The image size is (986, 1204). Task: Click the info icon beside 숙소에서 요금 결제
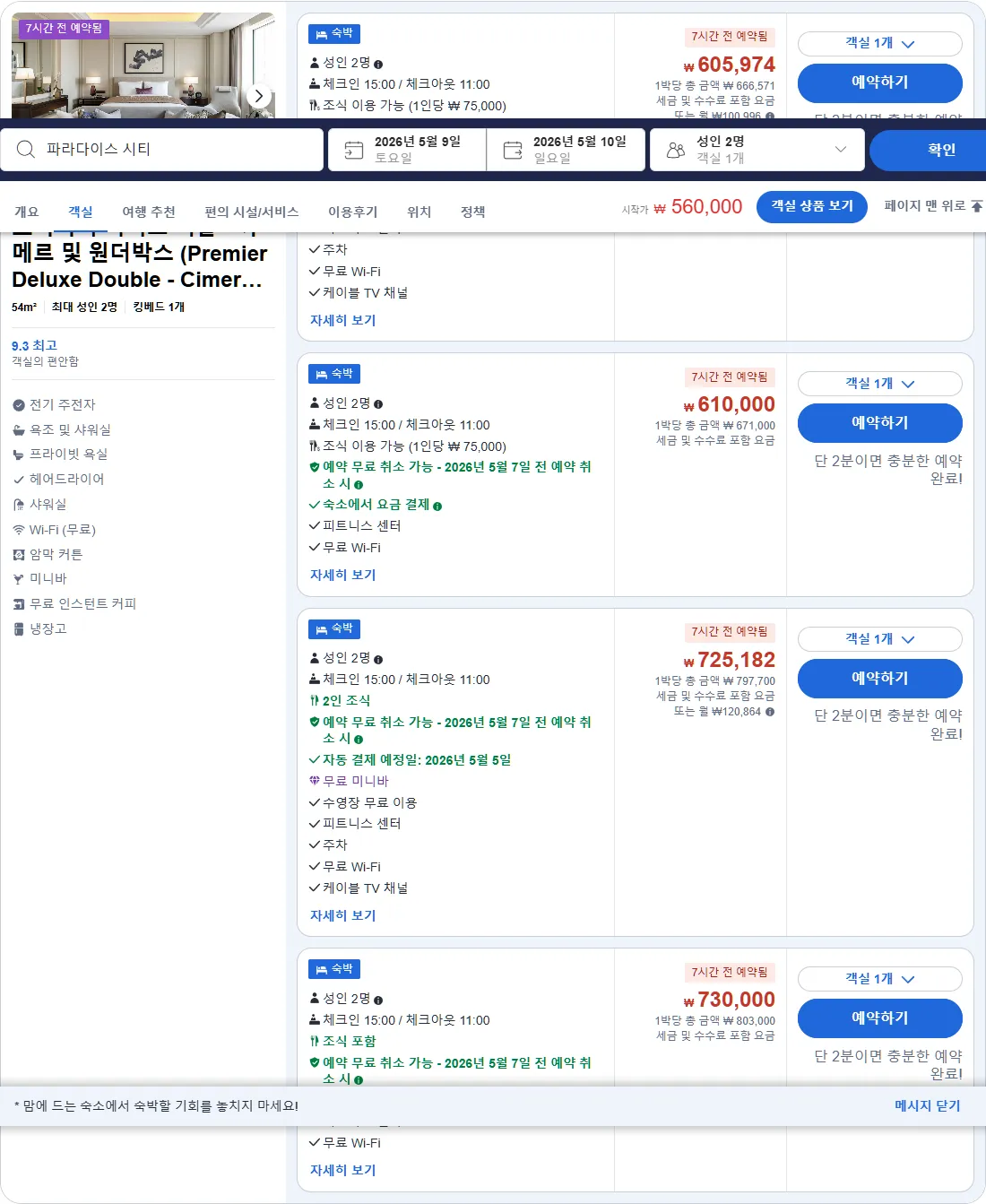click(437, 506)
